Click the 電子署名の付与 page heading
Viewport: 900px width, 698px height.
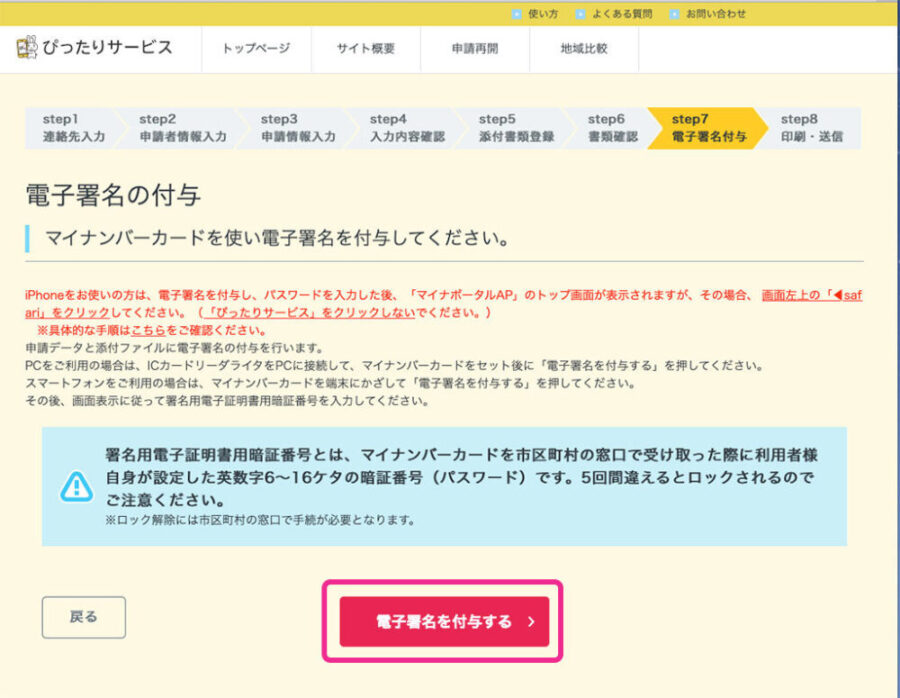coord(113,195)
